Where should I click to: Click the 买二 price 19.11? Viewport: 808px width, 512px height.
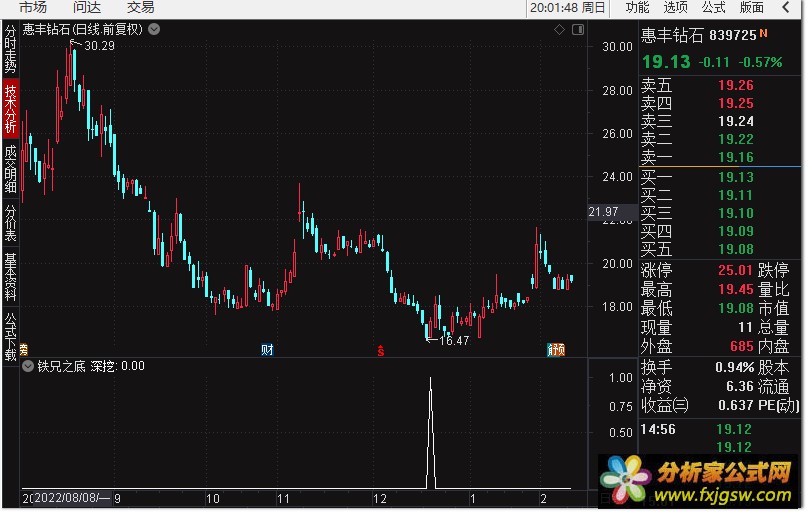coord(735,195)
